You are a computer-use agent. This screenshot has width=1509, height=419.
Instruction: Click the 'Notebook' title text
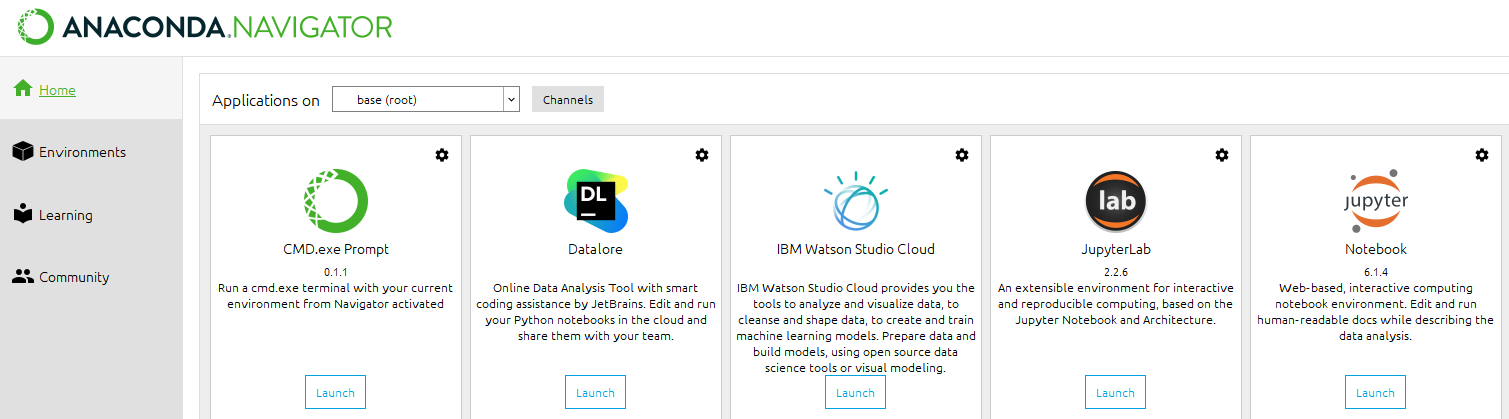[1375, 249]
